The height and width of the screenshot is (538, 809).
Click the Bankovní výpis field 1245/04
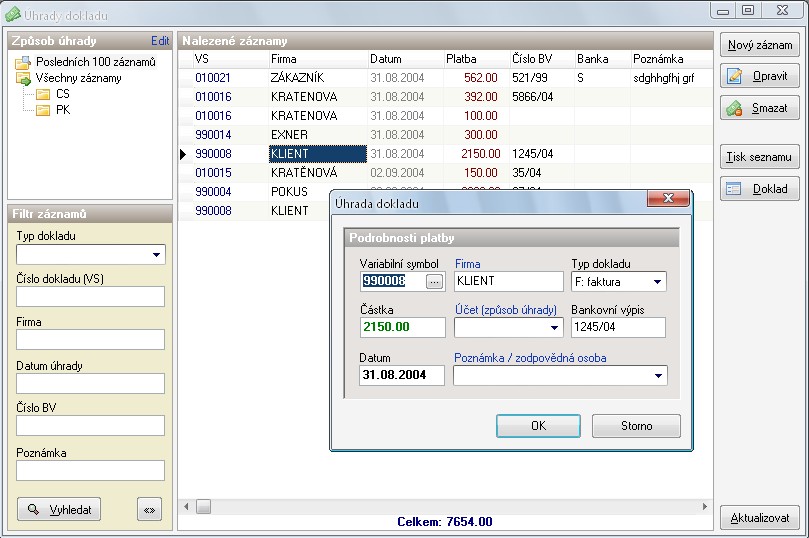click(x=618, y=328)
